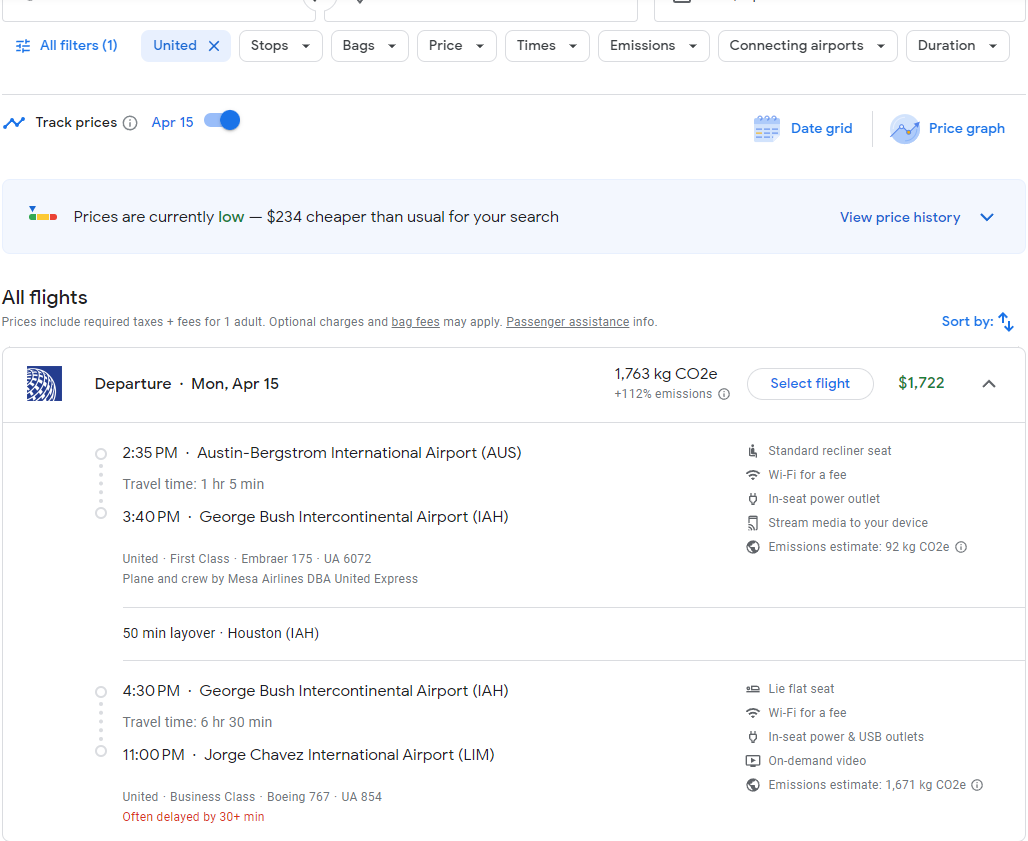Remove the United airline filter

coord(214,46)
